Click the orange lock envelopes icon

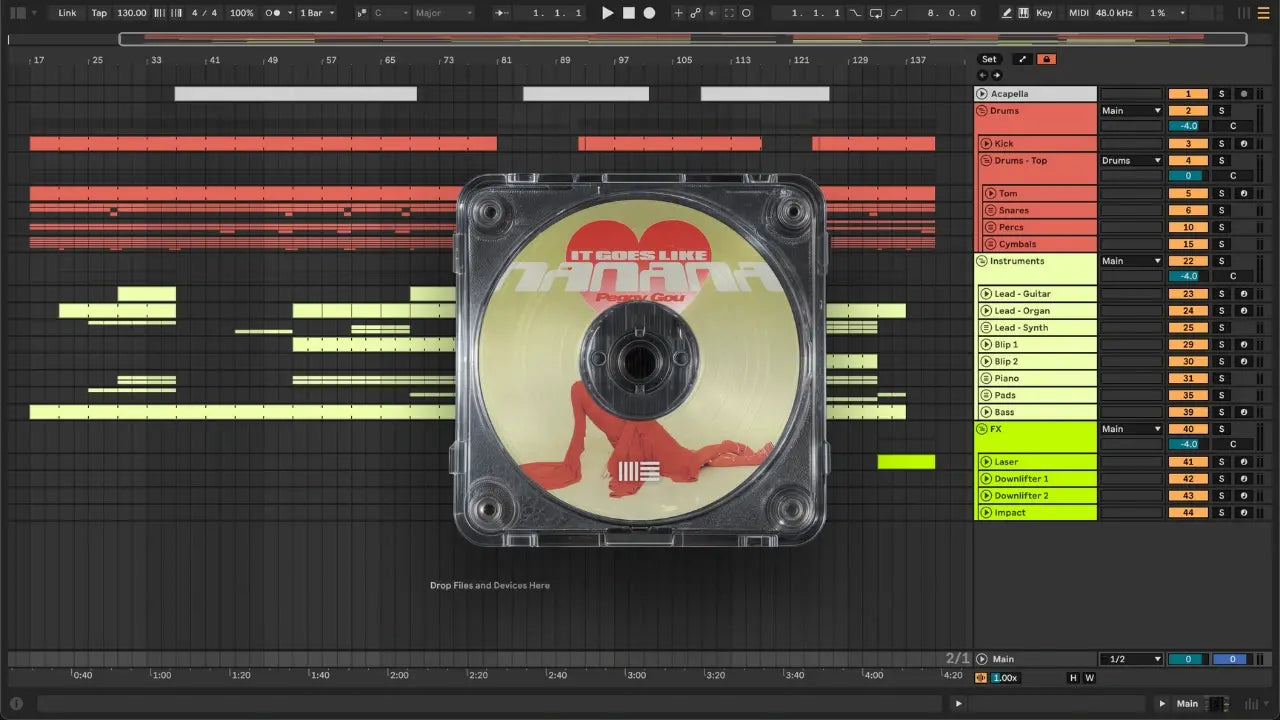(1046, 59)
